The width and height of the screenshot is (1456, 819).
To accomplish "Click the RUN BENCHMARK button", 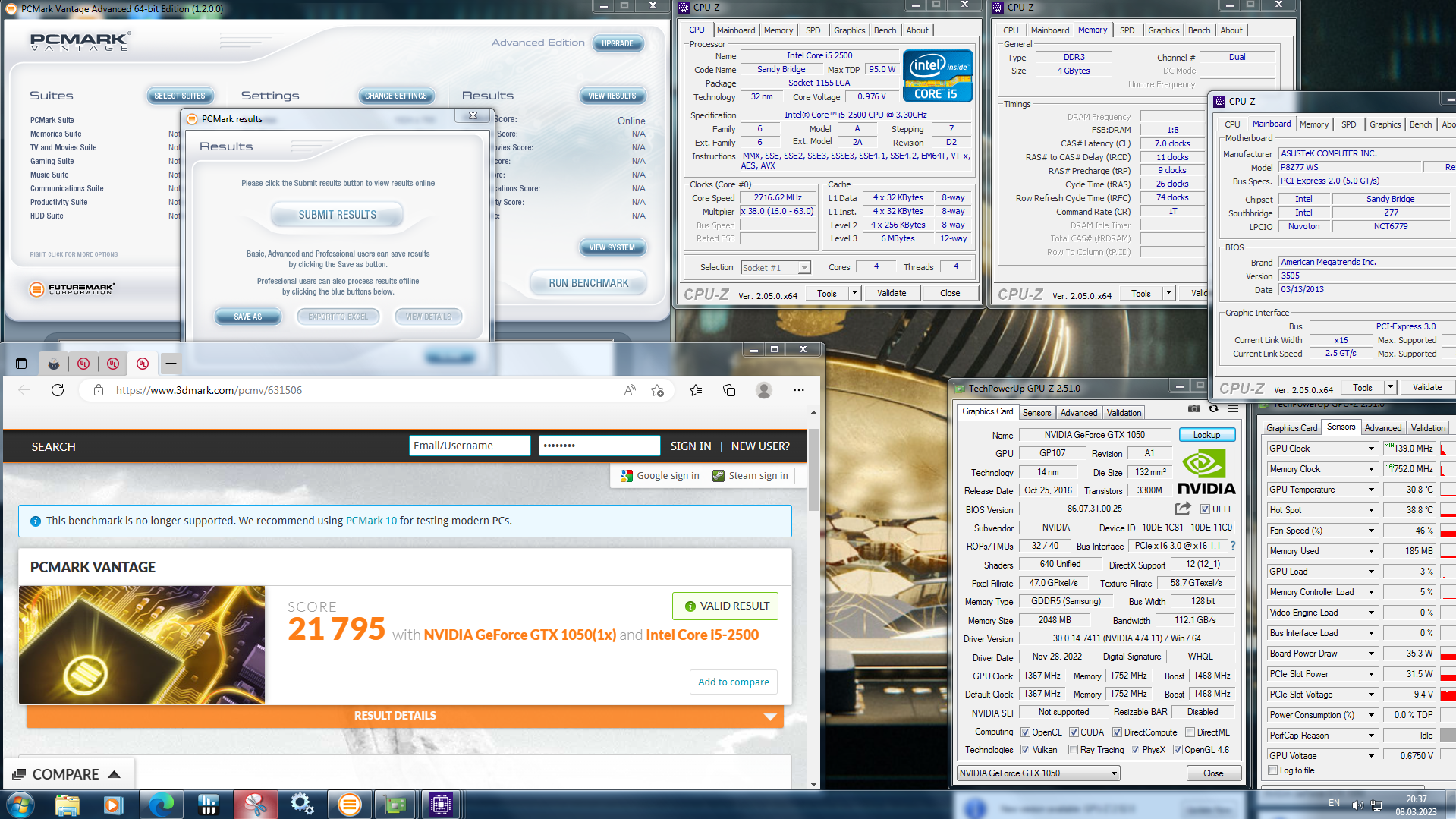I will 588,283.
